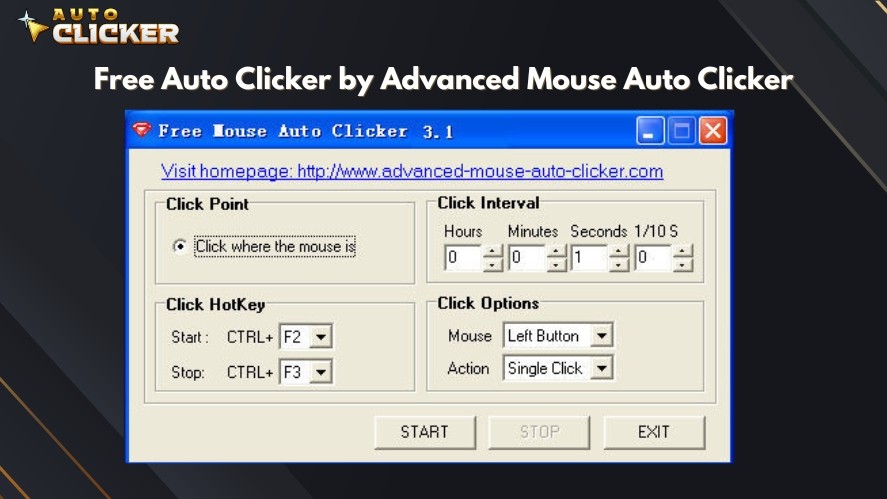
Task: Increase 1/10 S with the up arrow
Action: coord(682,251)
